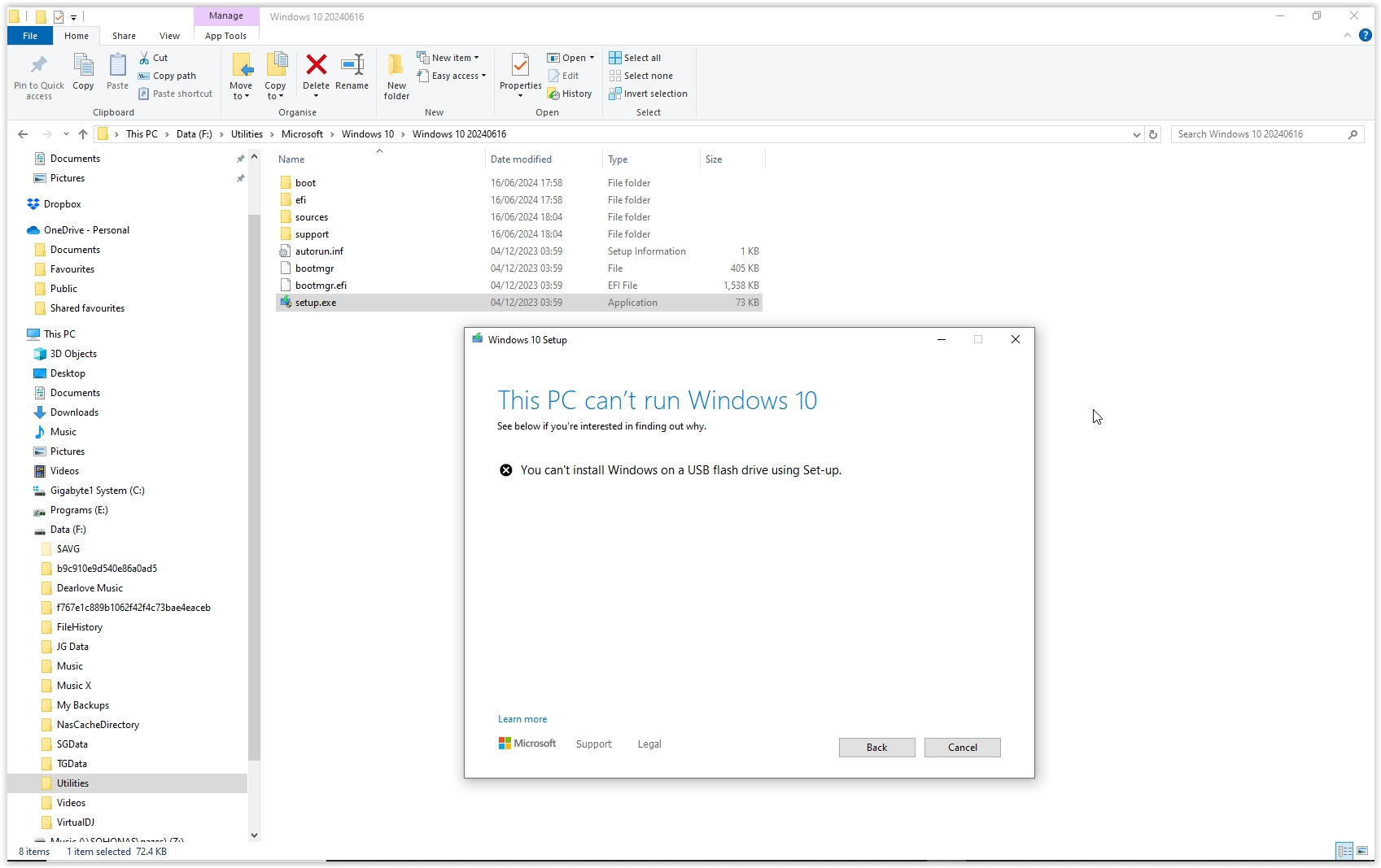Sort files by the Name column header
The height and width of the screenshot is (868, 1381).
tap(291, 159)
